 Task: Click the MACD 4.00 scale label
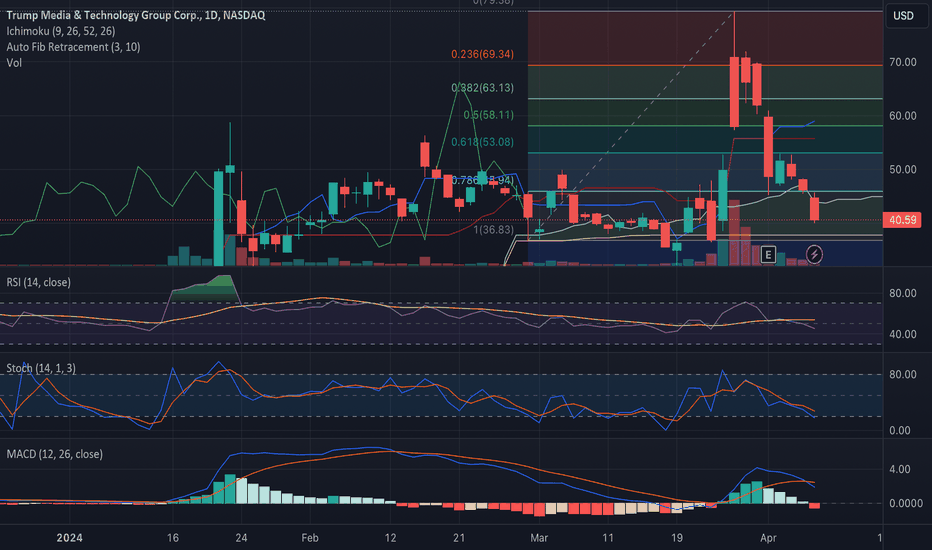(899, 469)
